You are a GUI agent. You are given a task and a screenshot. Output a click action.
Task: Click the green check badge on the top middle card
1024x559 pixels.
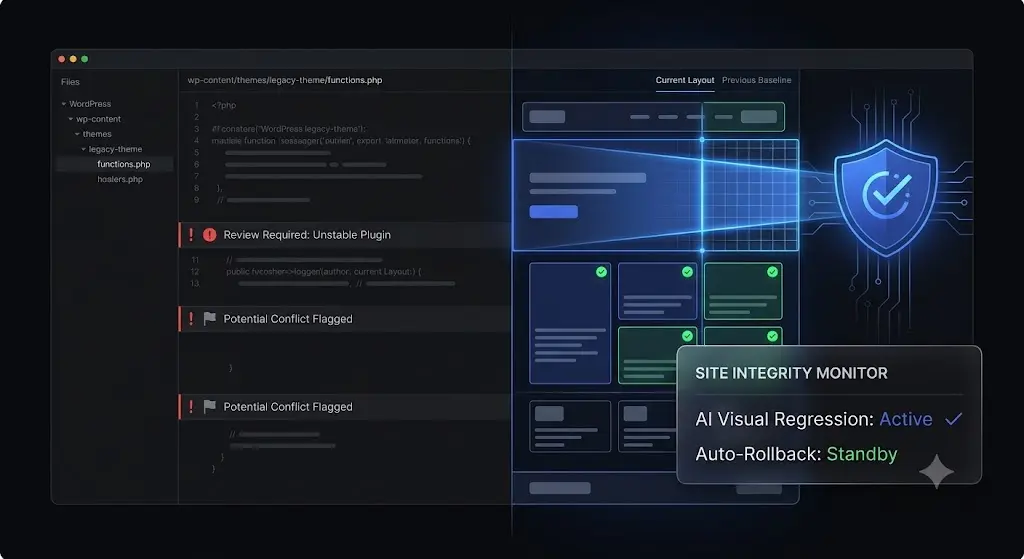tap(687, 272)
